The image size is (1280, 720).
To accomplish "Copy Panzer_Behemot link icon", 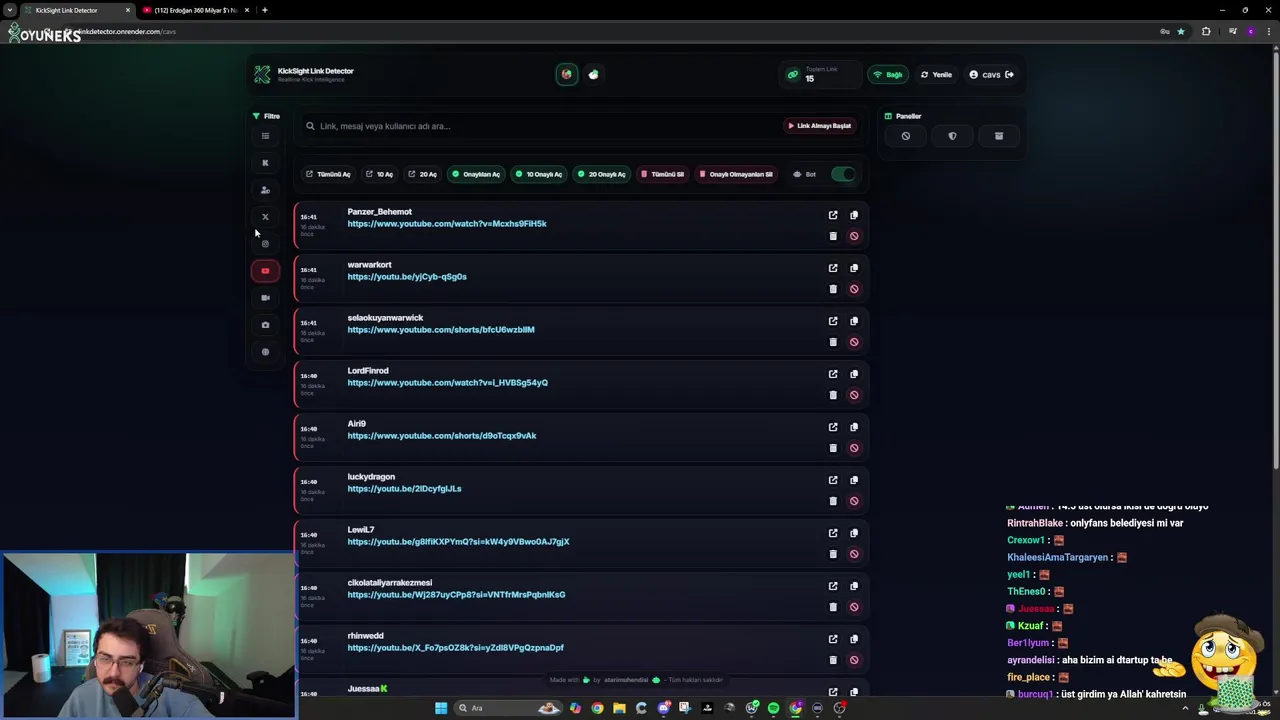I will point(854,215).
